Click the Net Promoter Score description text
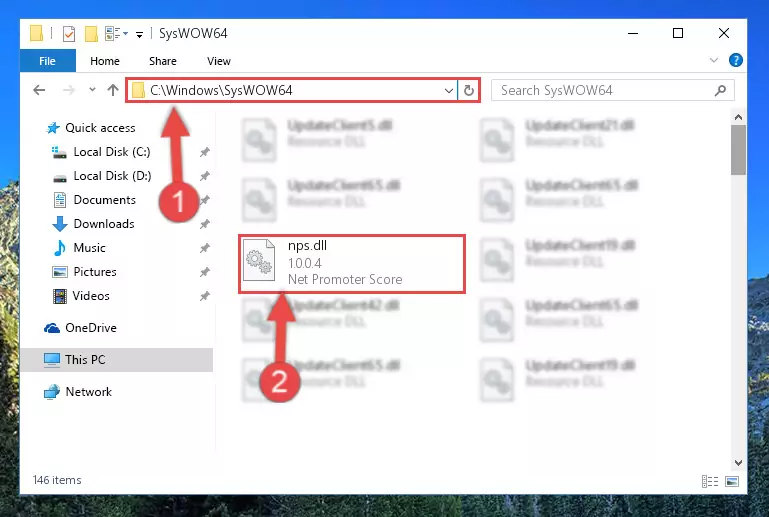The height and width of the screenshot is (517, 769). [345, 279]
